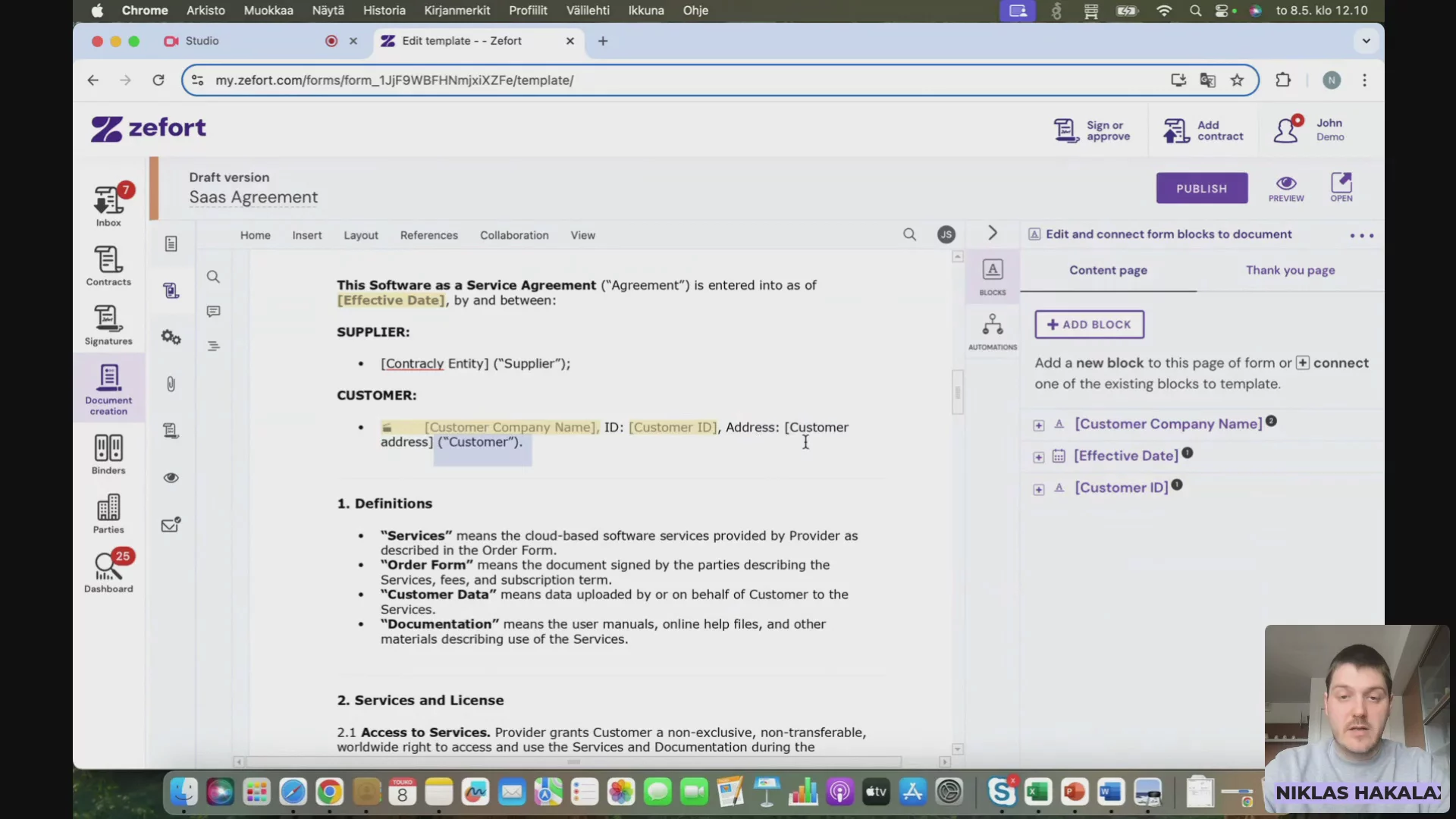Open Chrome three-dot menu

[x=1364, y=80]
